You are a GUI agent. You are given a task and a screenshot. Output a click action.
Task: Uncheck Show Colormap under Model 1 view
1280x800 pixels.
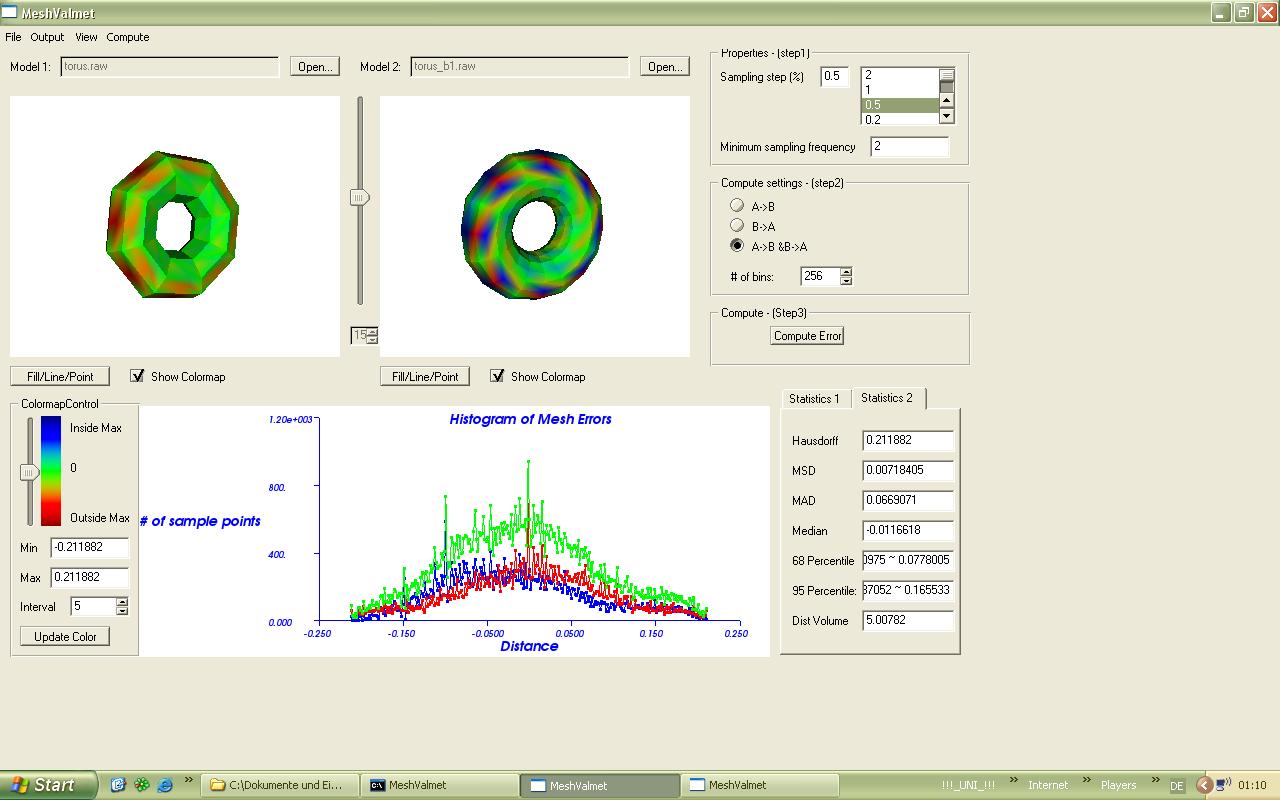point(137,376)
